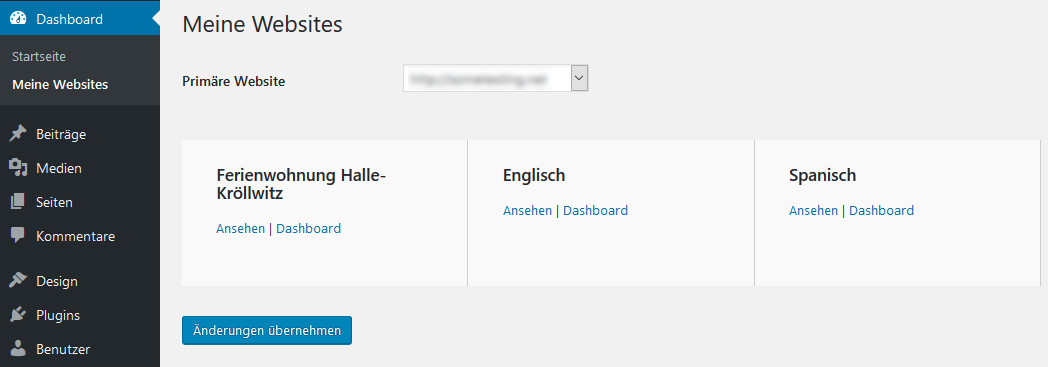Click the Design paintbrush icon
Viewport: 1048px width, 367px height.
pyautogui.click(x=19, y=281)
